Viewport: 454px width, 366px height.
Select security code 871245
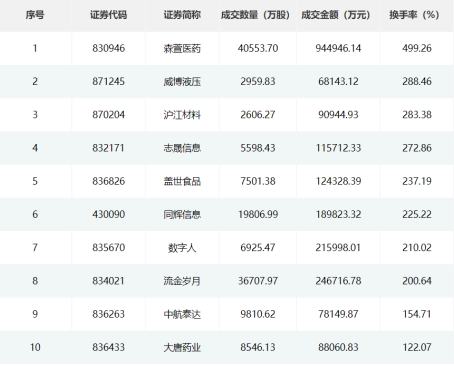click(x=109, y=81)
